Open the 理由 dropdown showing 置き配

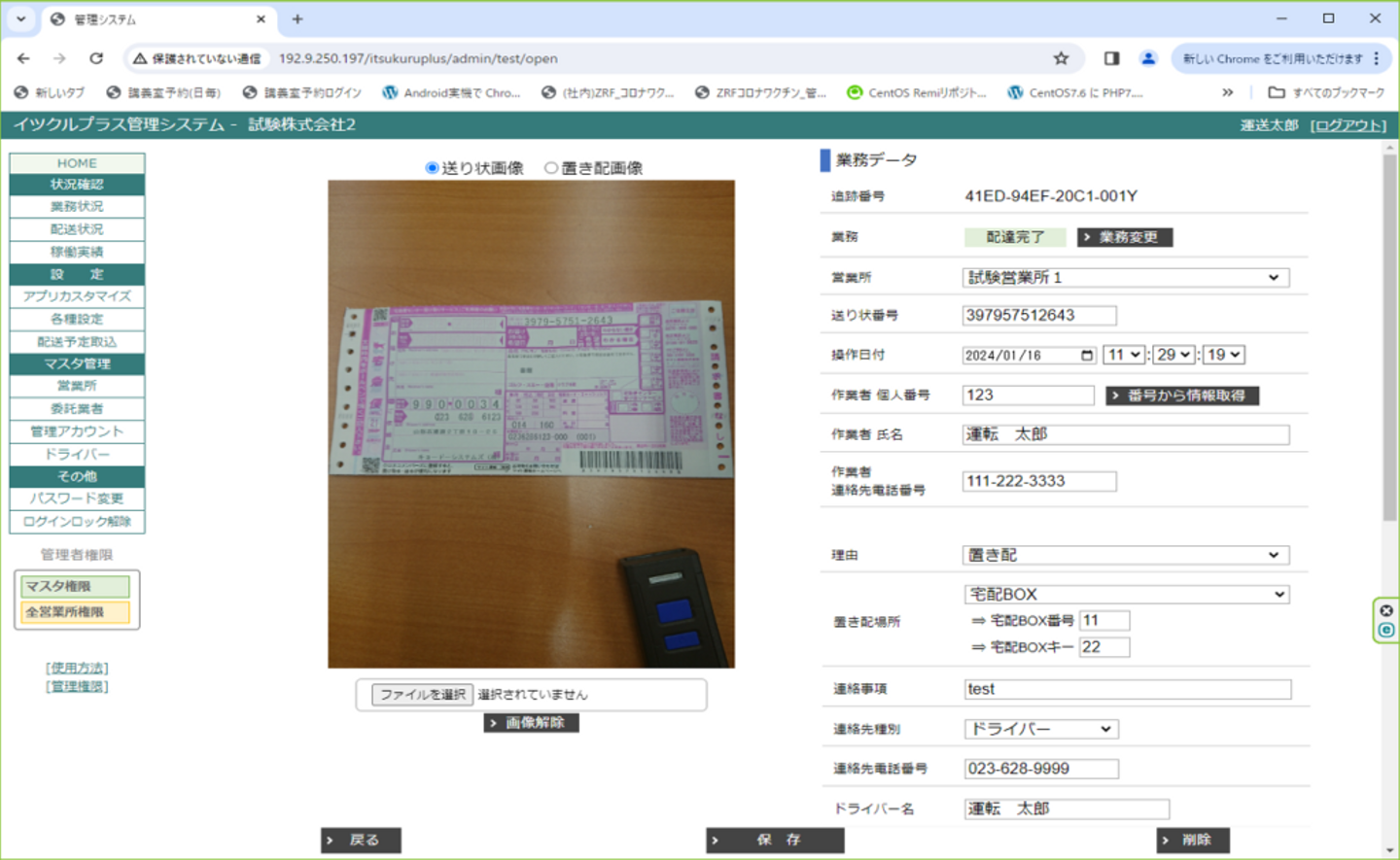(x=1126, y=555)
